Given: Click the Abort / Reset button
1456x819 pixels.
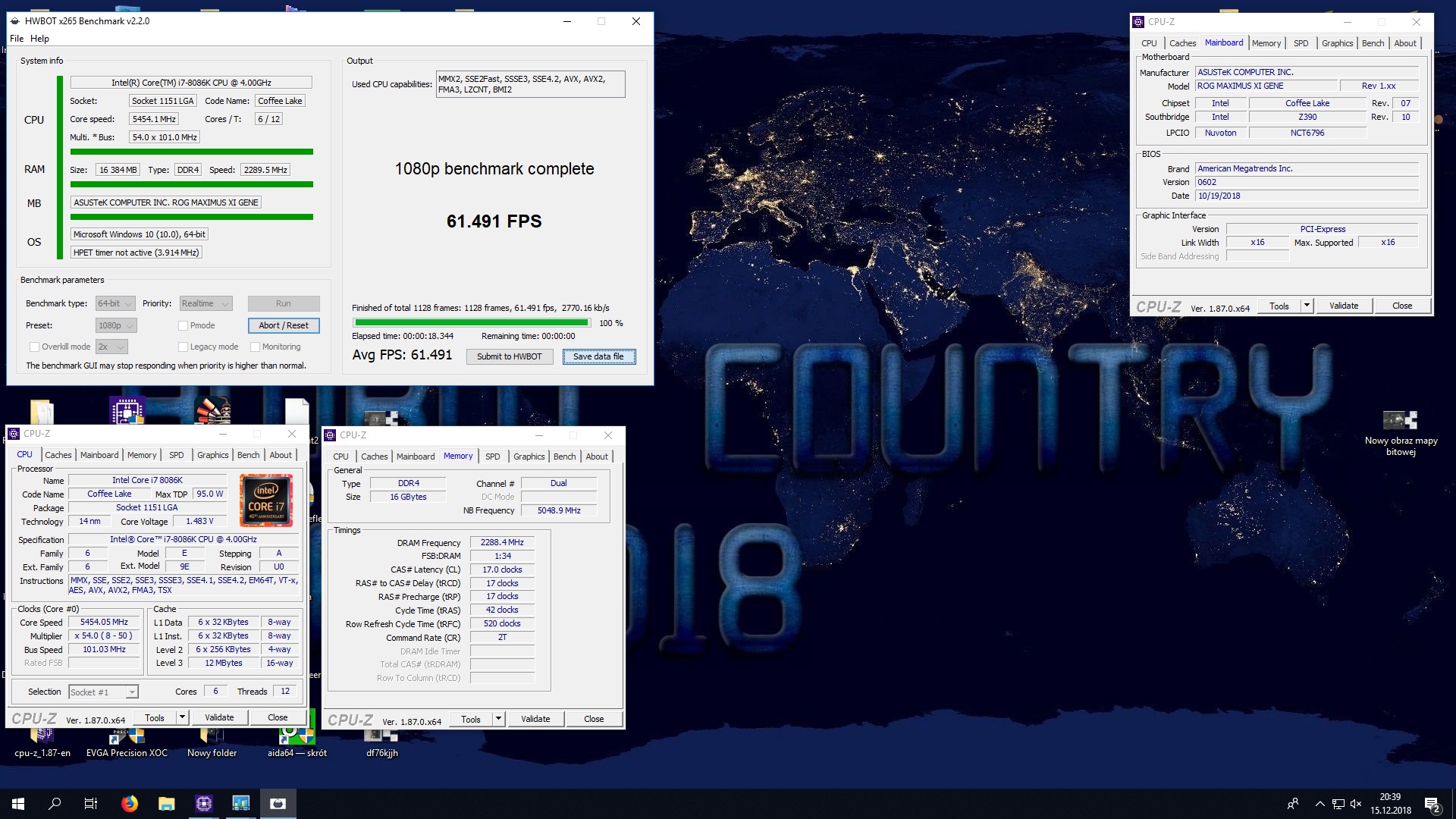Looking at the screenshot, I should (x=284, y=325).
